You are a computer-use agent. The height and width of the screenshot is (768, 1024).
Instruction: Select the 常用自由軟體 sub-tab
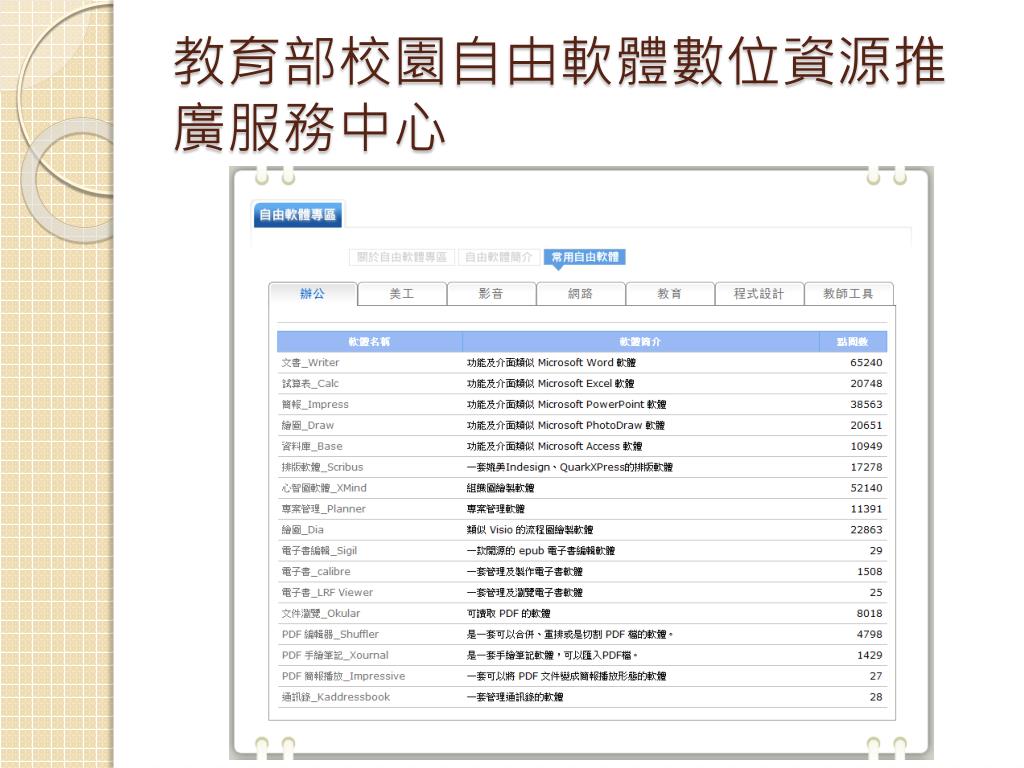585,257
